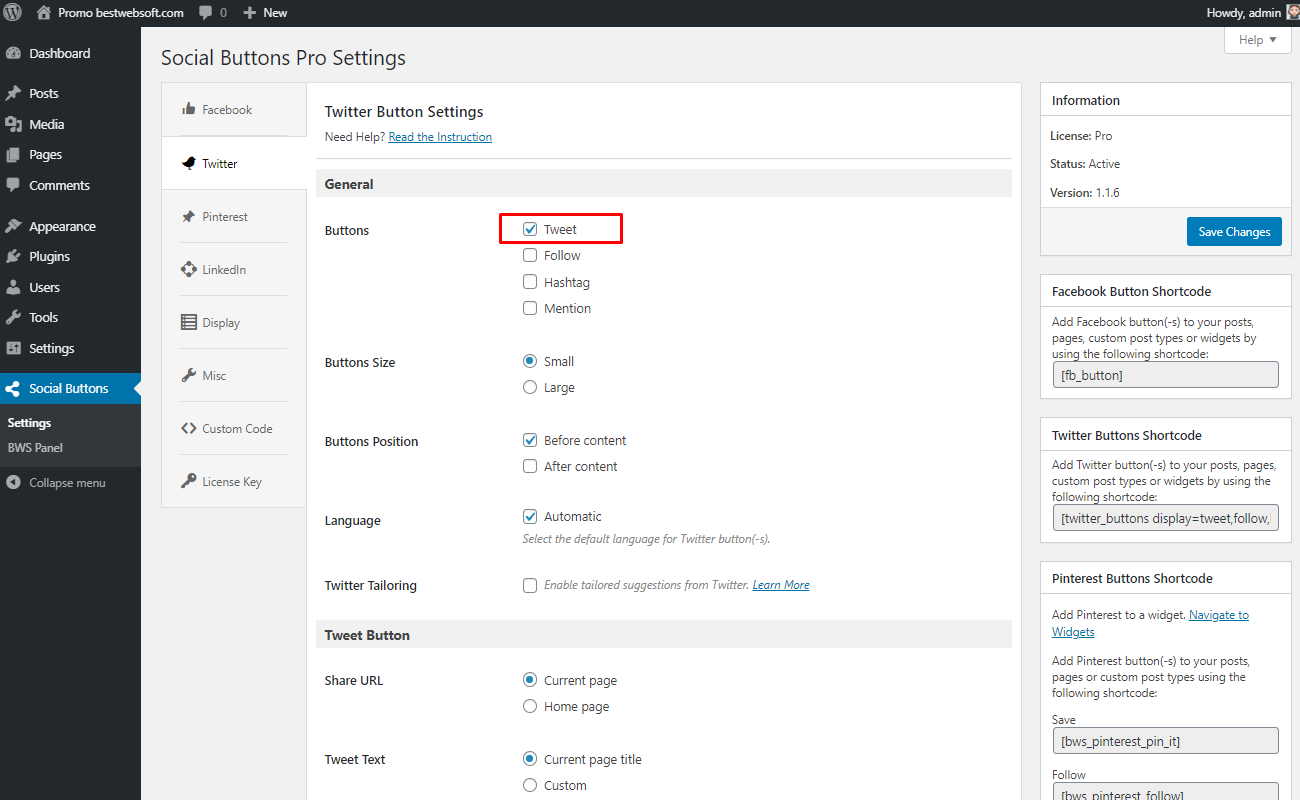Click the License Key key icon

pyautogui.click(x=188, y=481)
